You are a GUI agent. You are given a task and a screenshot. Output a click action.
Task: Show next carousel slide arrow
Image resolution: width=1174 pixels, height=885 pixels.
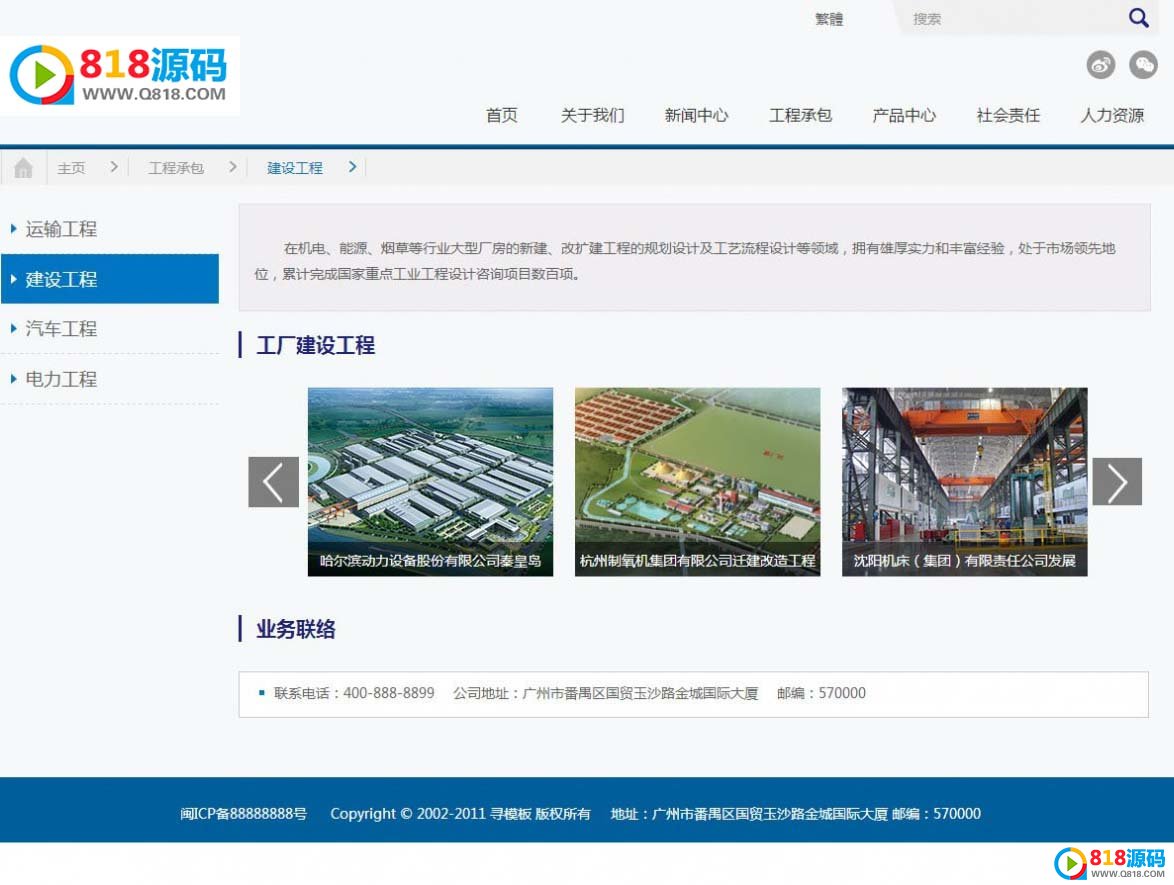1117,481
